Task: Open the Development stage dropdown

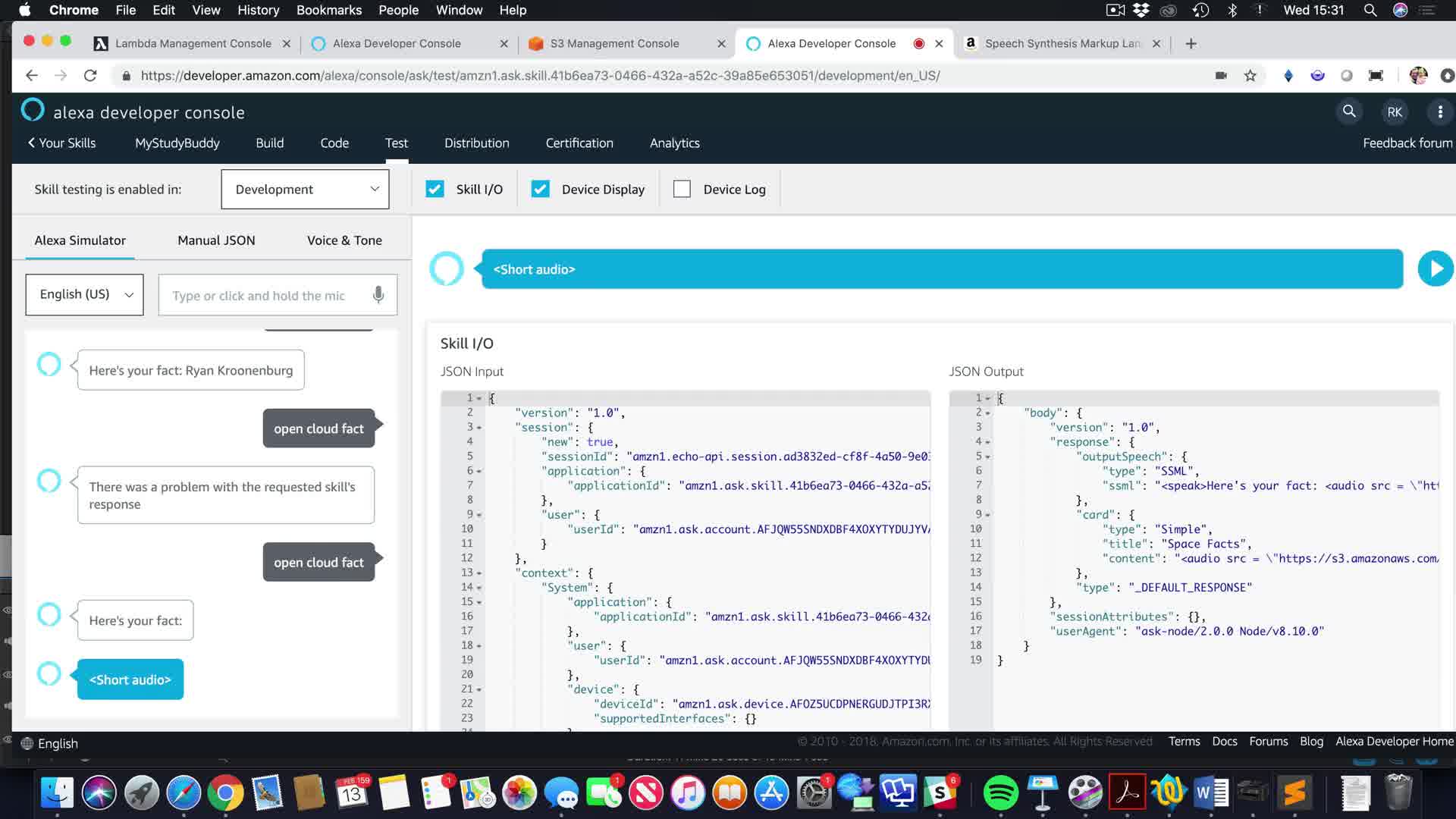Action: (x=305, y=189)
